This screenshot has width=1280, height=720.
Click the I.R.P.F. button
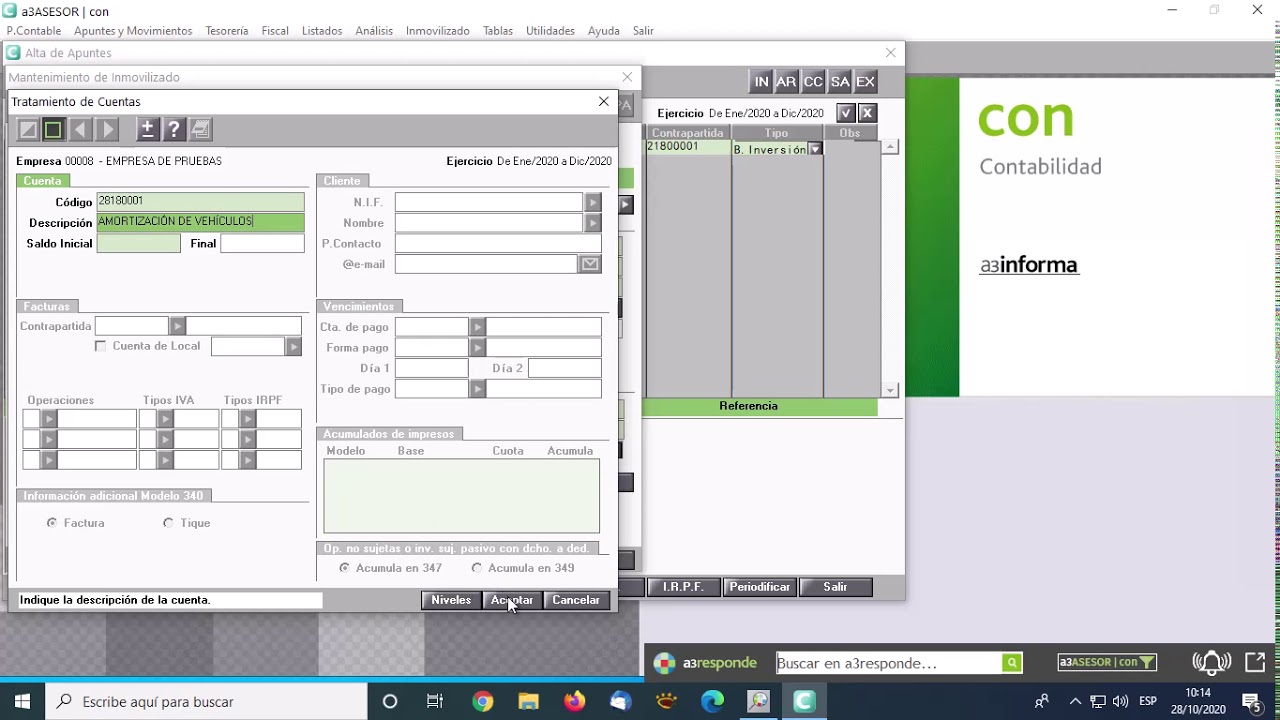[x=683, y=587]
